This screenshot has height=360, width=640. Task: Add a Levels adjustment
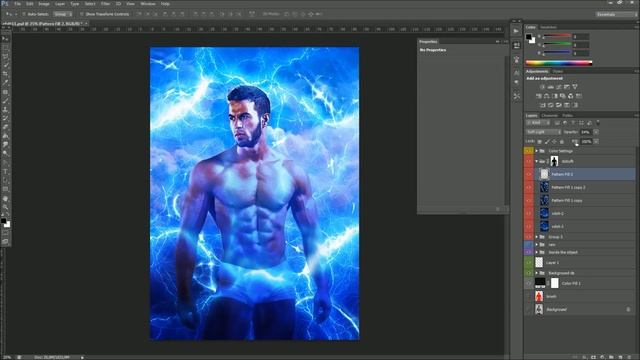pyautogui.click(x=551, y=87)
